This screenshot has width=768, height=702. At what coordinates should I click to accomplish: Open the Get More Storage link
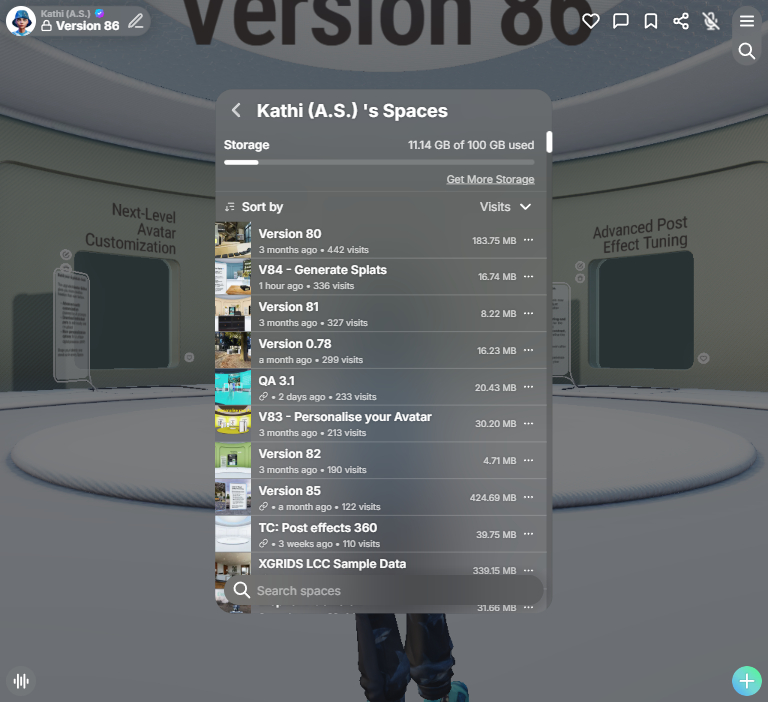click(490, 180)
